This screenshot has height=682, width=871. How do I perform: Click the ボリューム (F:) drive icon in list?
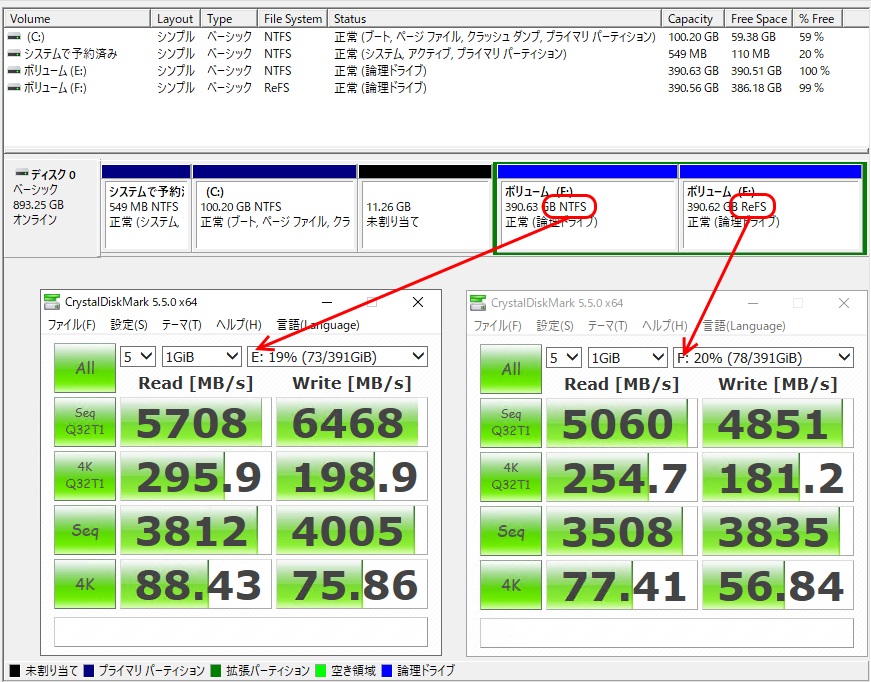pos(14,88)
